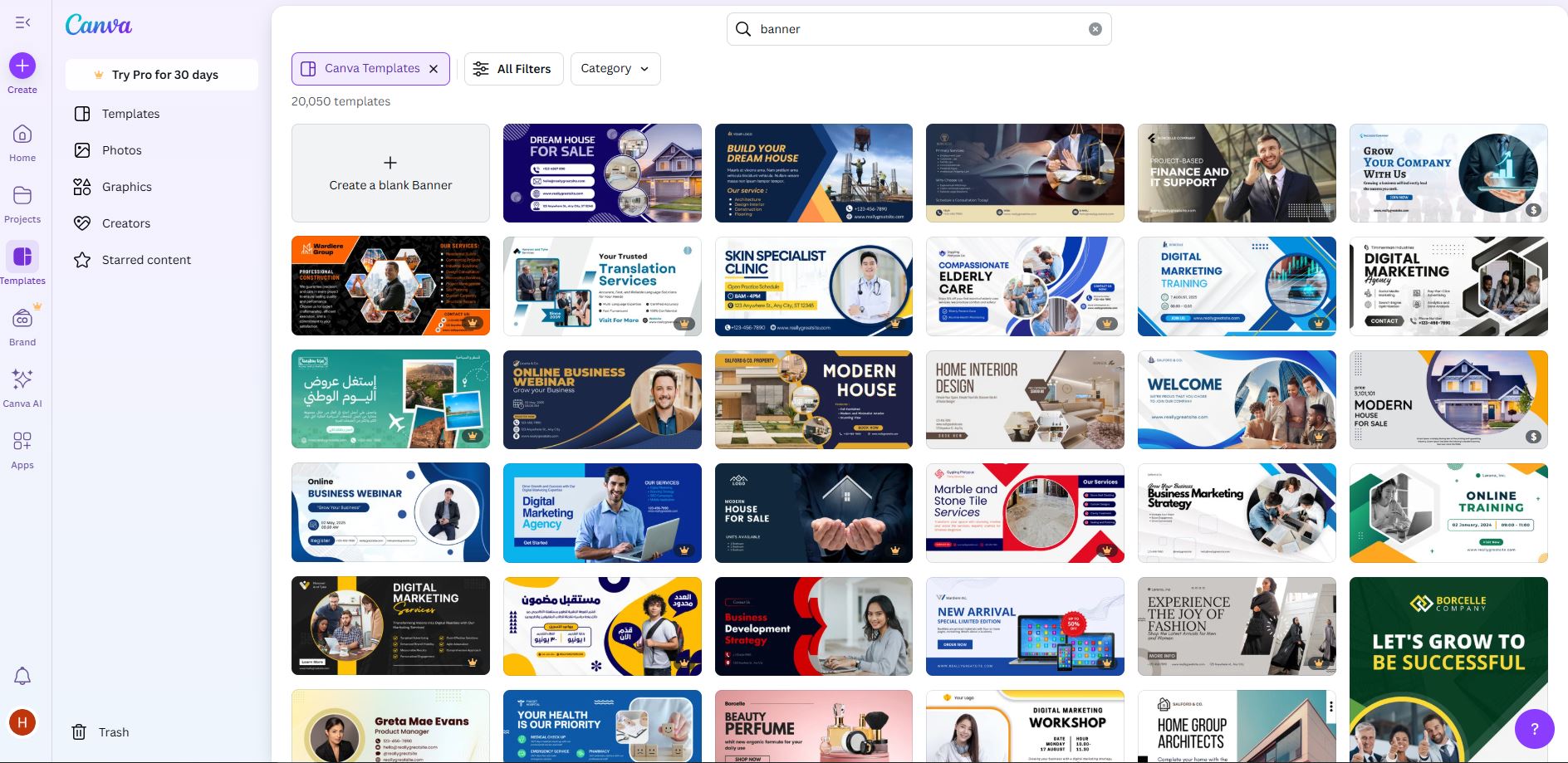The width and height of the screenshot is (1568, 763).
Task: Click the purple Create plus button
Action: pos(22,66)
